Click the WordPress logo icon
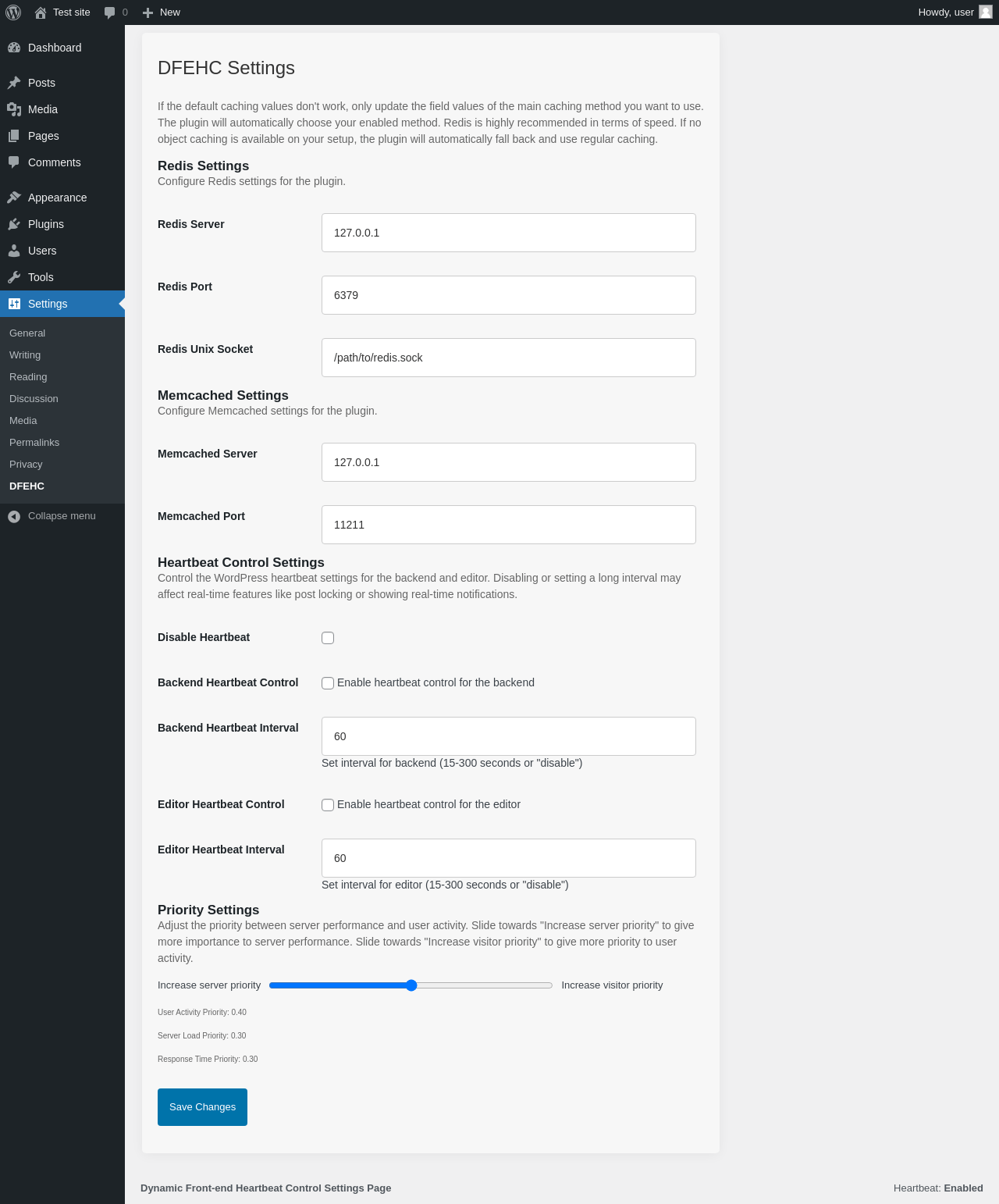The height and width of the screenshot is (1204, 999). tap(13, 12)
